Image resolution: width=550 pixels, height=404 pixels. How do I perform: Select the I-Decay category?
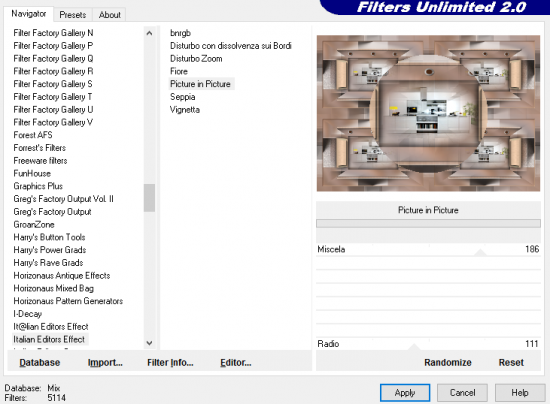[x=28, y=314]
